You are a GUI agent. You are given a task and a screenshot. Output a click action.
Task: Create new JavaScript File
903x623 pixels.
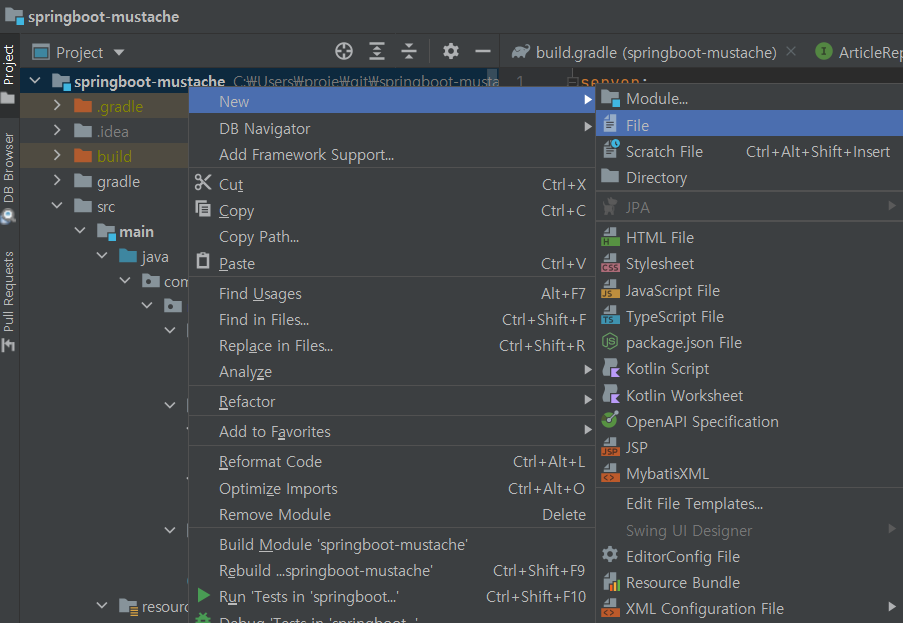(749, 290)
